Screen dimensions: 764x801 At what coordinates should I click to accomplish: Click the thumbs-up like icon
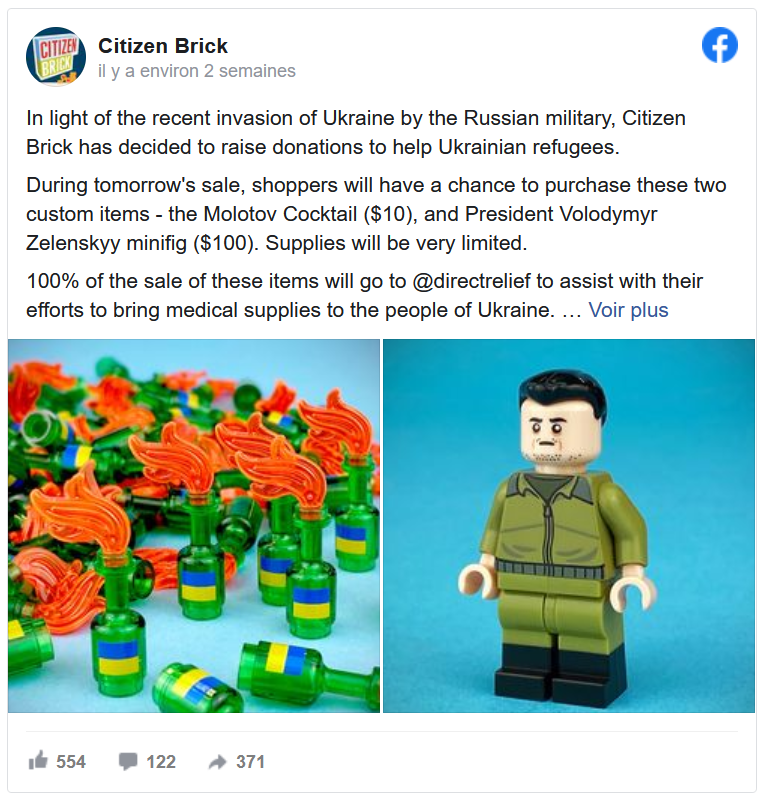point(38,761)
